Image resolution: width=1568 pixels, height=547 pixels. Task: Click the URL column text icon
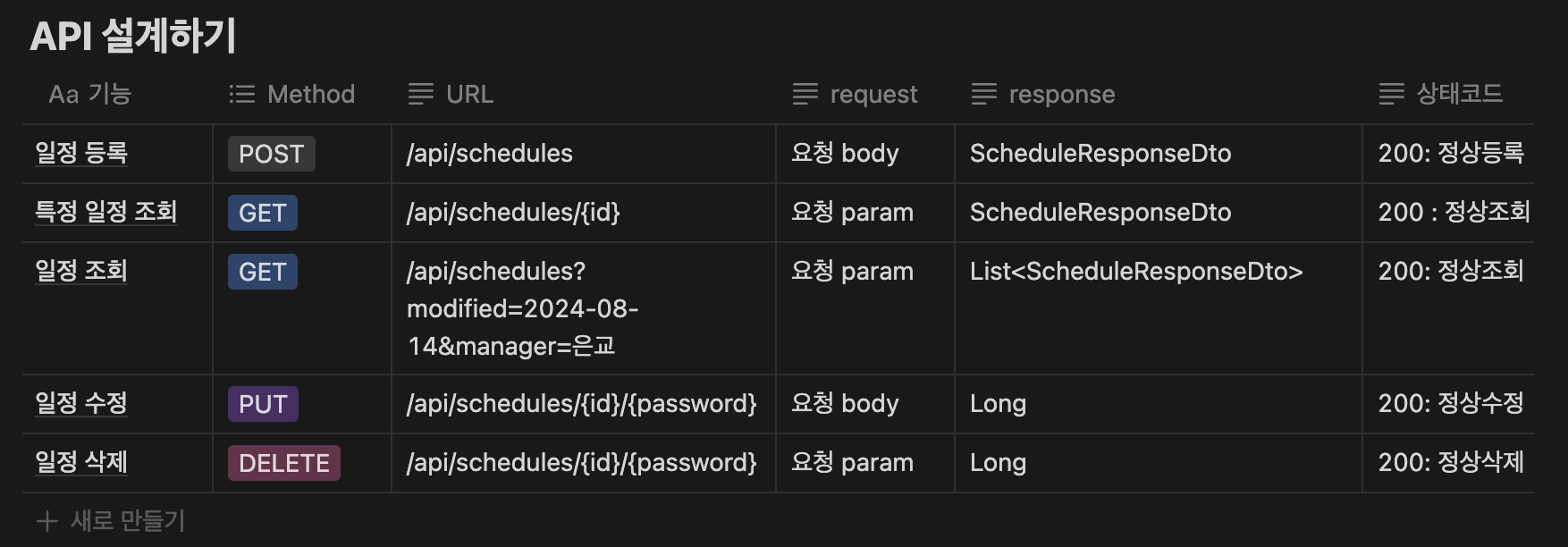click(x=420, y=94)
